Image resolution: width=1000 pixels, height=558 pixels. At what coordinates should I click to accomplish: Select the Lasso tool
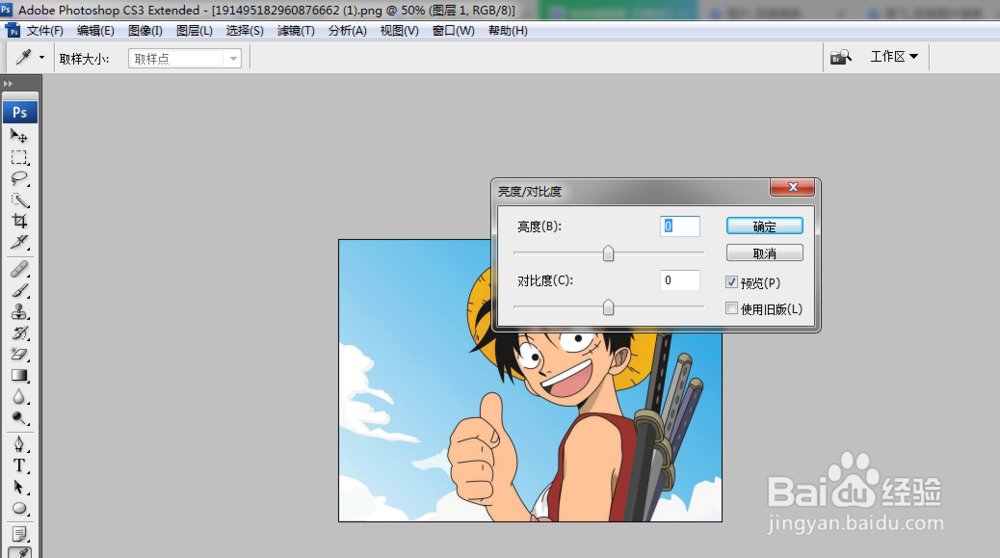click(19, 179)
